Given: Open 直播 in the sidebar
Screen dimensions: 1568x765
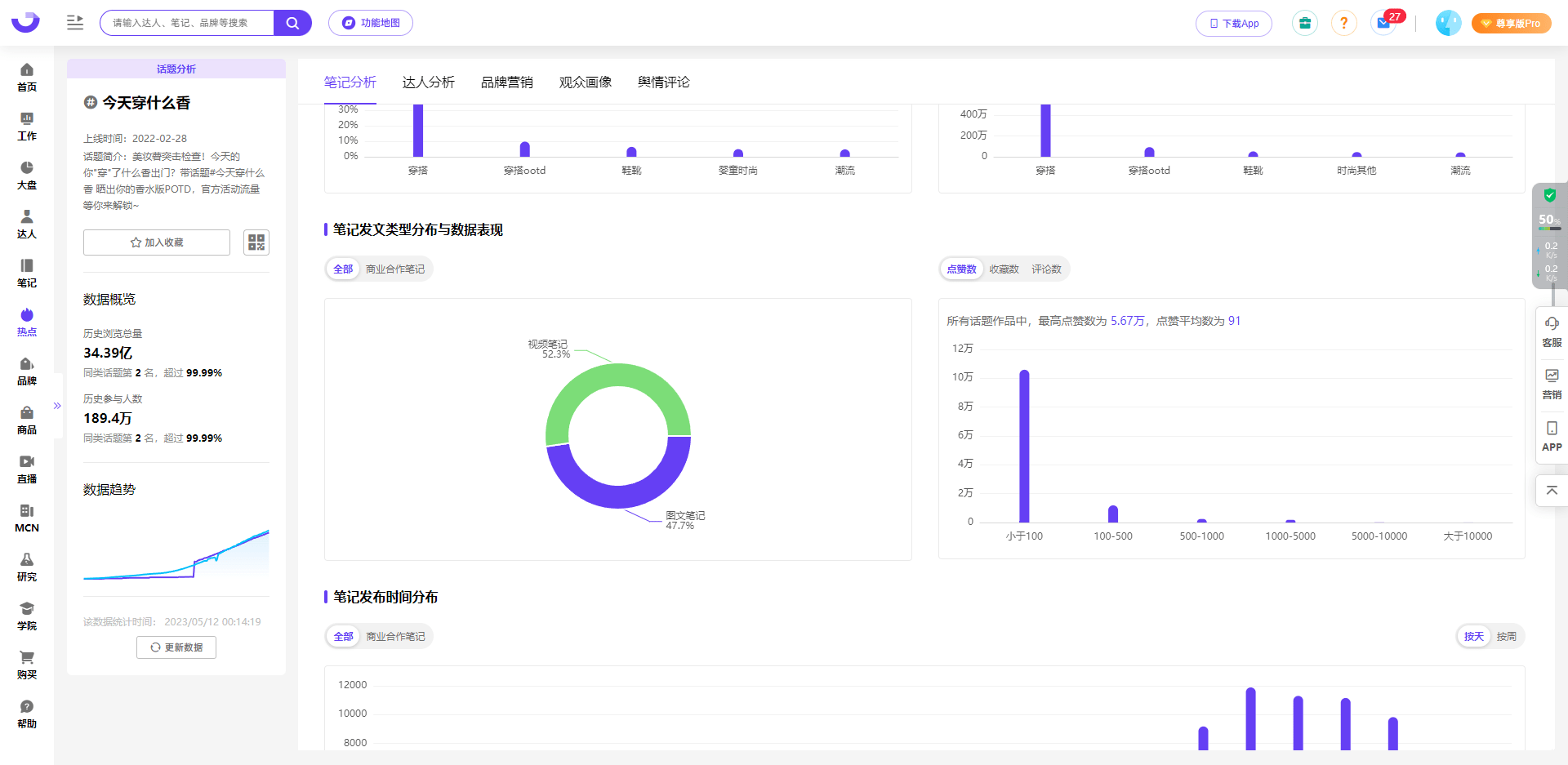Looking at the screenshot, I should (27, 469).
